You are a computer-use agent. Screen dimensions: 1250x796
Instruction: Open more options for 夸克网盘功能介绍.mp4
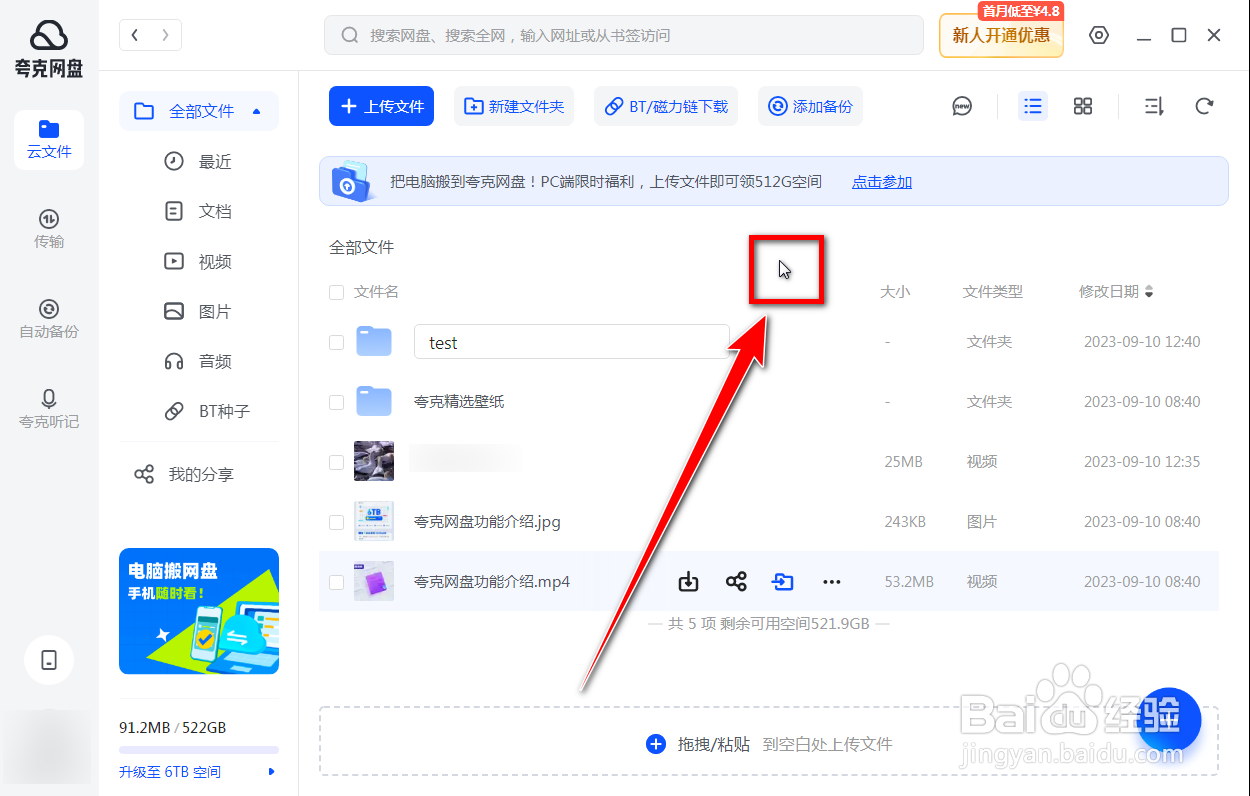(831, 581)
